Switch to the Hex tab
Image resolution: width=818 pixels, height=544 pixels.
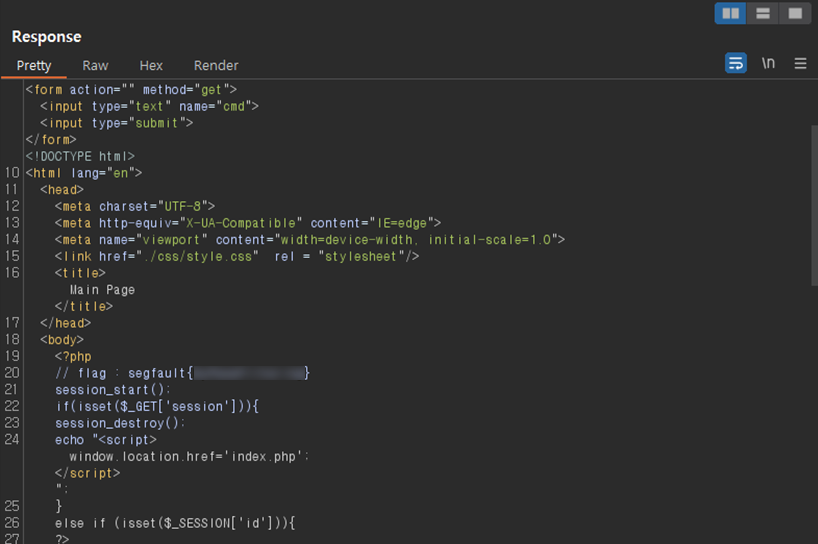coord(151,66)
